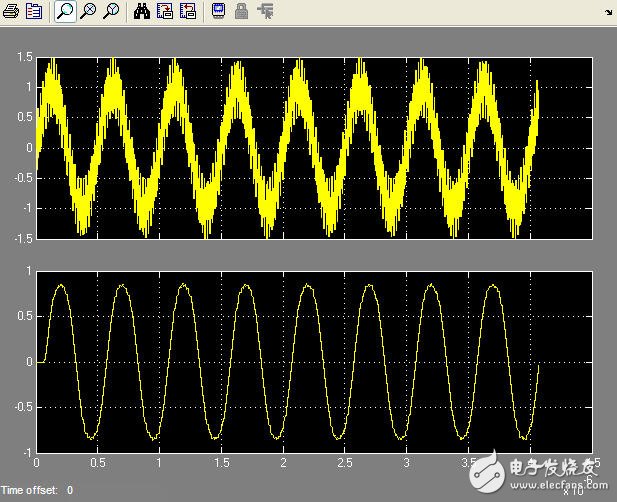Print the scope window

coord(11,12)
